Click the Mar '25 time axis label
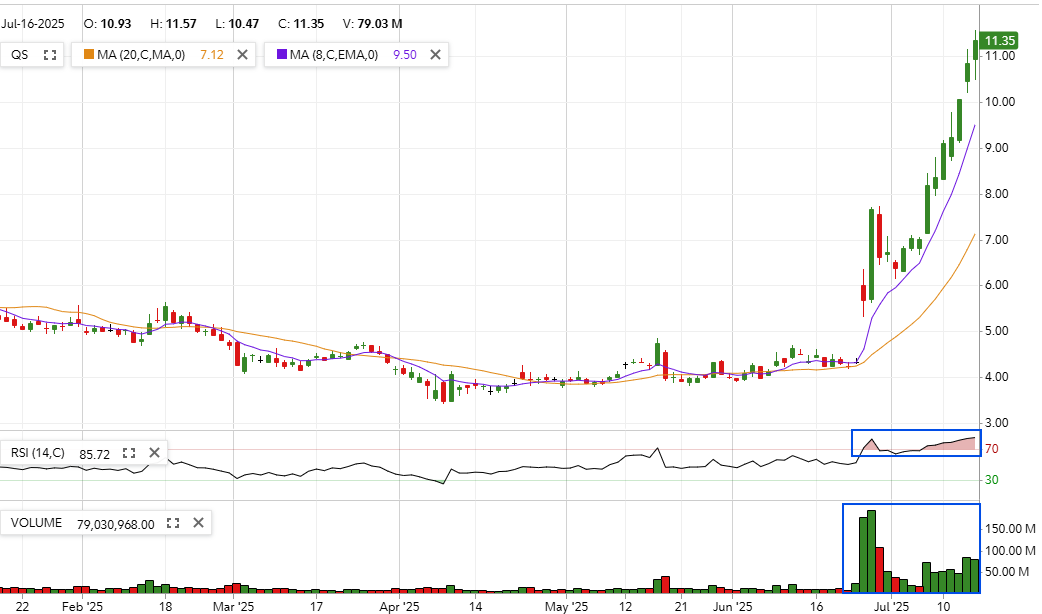This screenshot has height=614, width=1042. point(233,606)
